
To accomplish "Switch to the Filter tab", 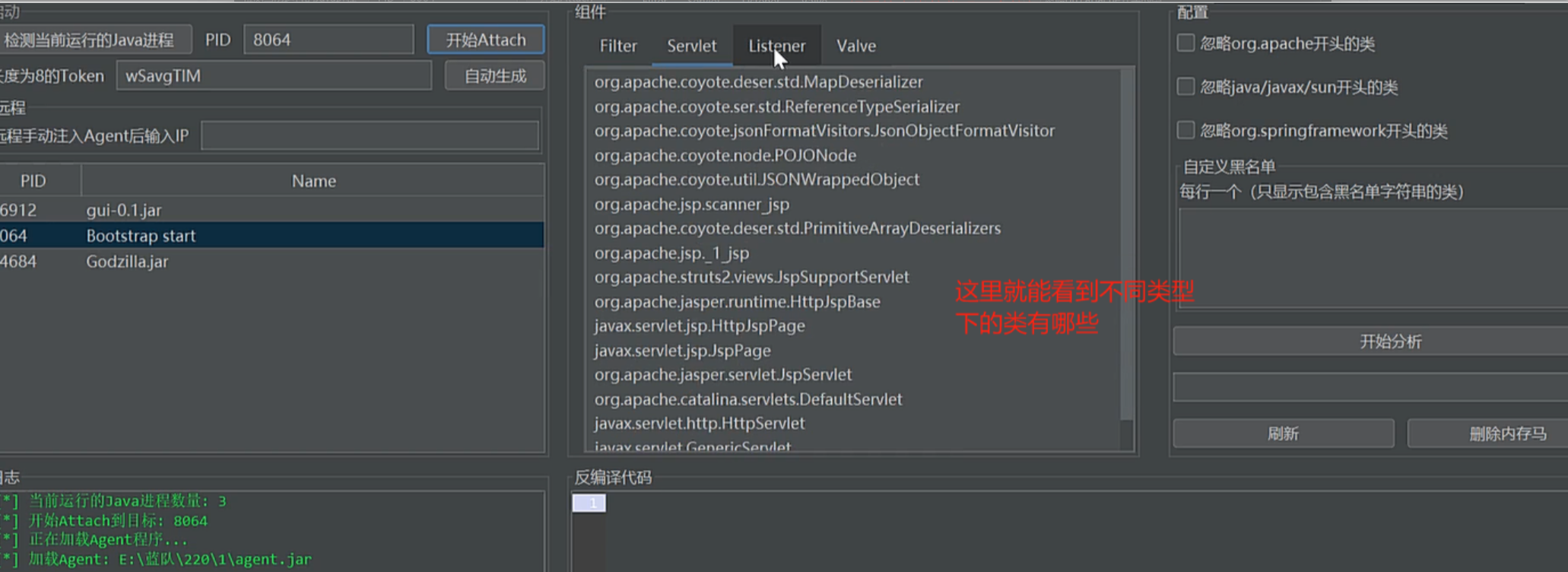I will click(x=618, y=46).
